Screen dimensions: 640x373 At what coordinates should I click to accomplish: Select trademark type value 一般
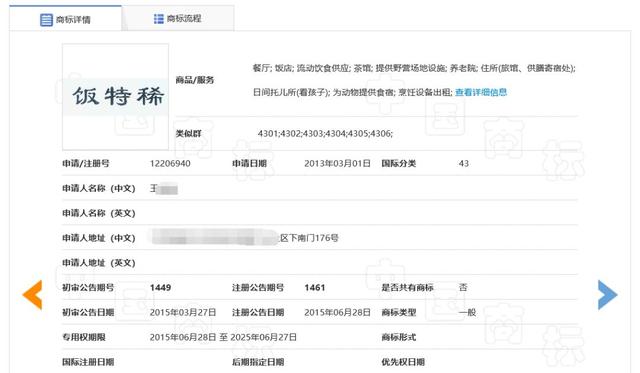467,313
